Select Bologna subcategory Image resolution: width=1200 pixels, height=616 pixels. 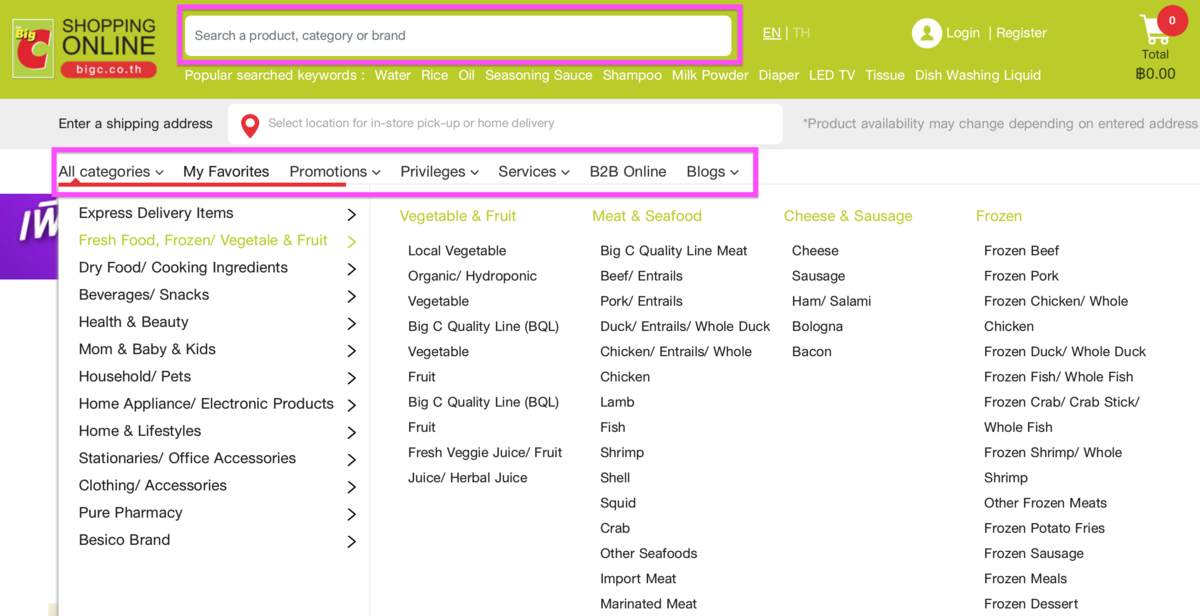coord(817,327)
